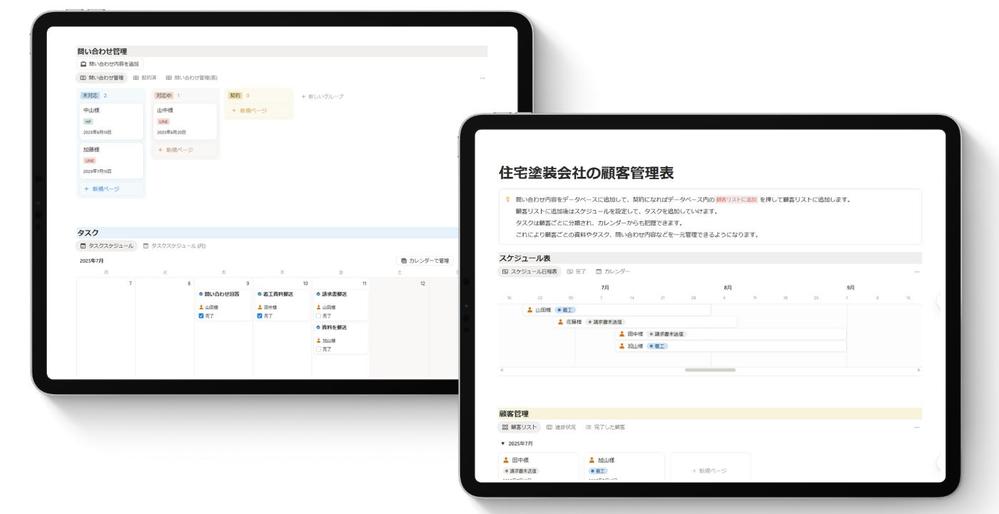This screenshot has width=999, height=514.
Task: Switch to カレンダー tab in スケジュール表
Action: coord(613,271)
